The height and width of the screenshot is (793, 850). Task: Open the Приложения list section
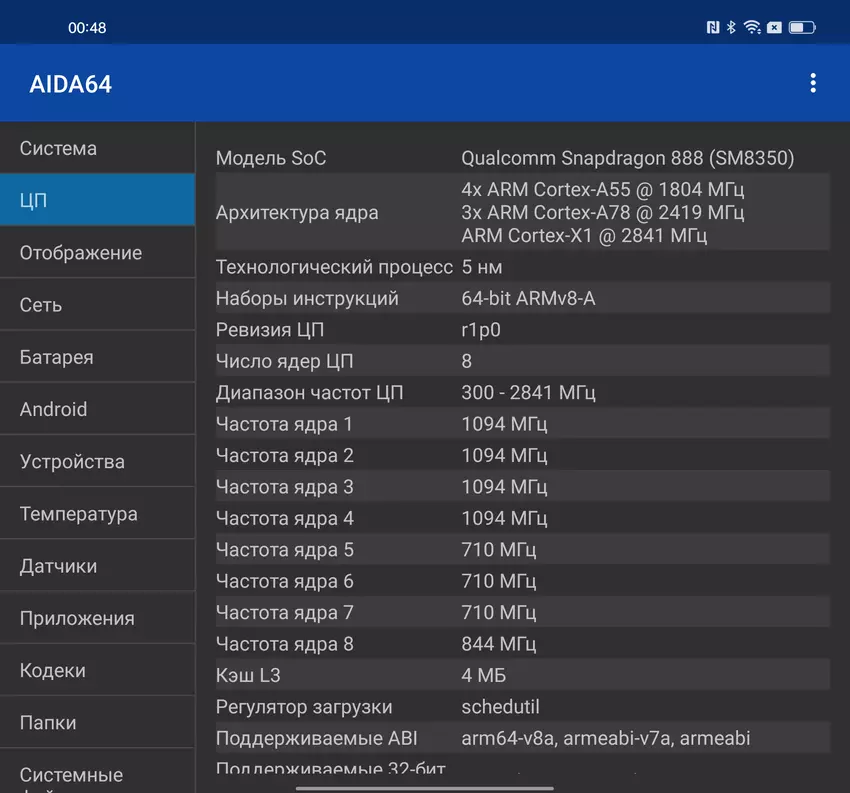[97, 618]
